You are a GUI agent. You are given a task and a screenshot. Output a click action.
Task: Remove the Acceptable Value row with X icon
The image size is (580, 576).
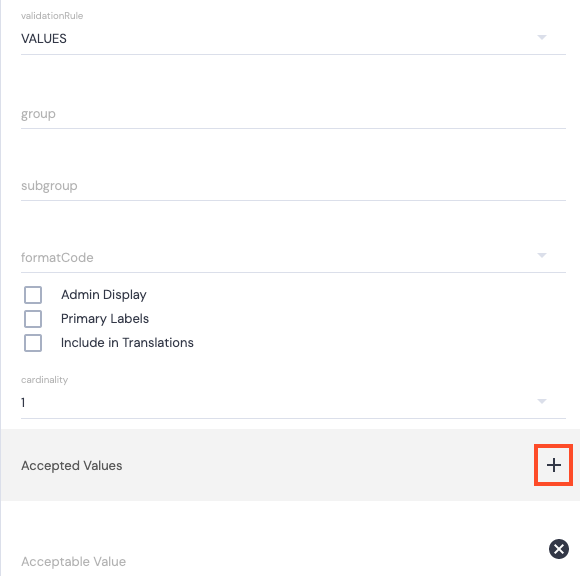pos(559,549)
